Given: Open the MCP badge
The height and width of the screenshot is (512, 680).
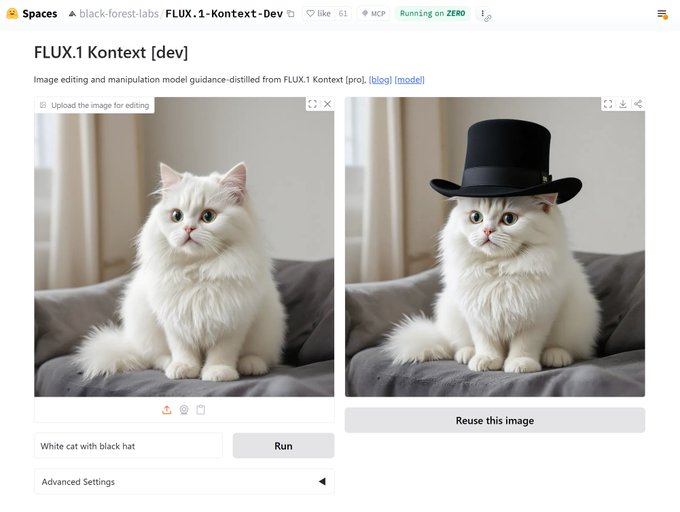Looking at the screenshot, I should [374, 13].
